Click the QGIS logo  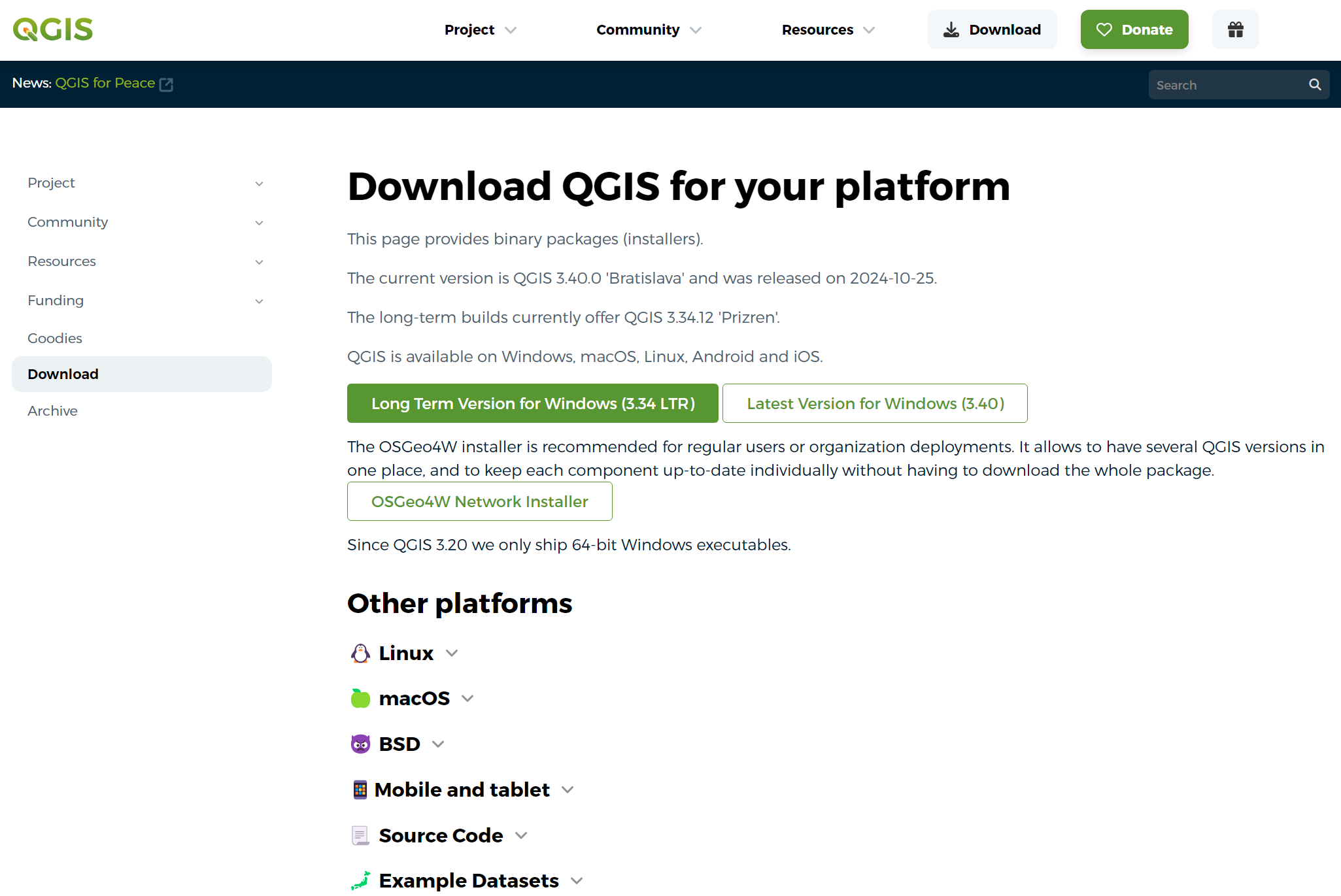(53, 29)
